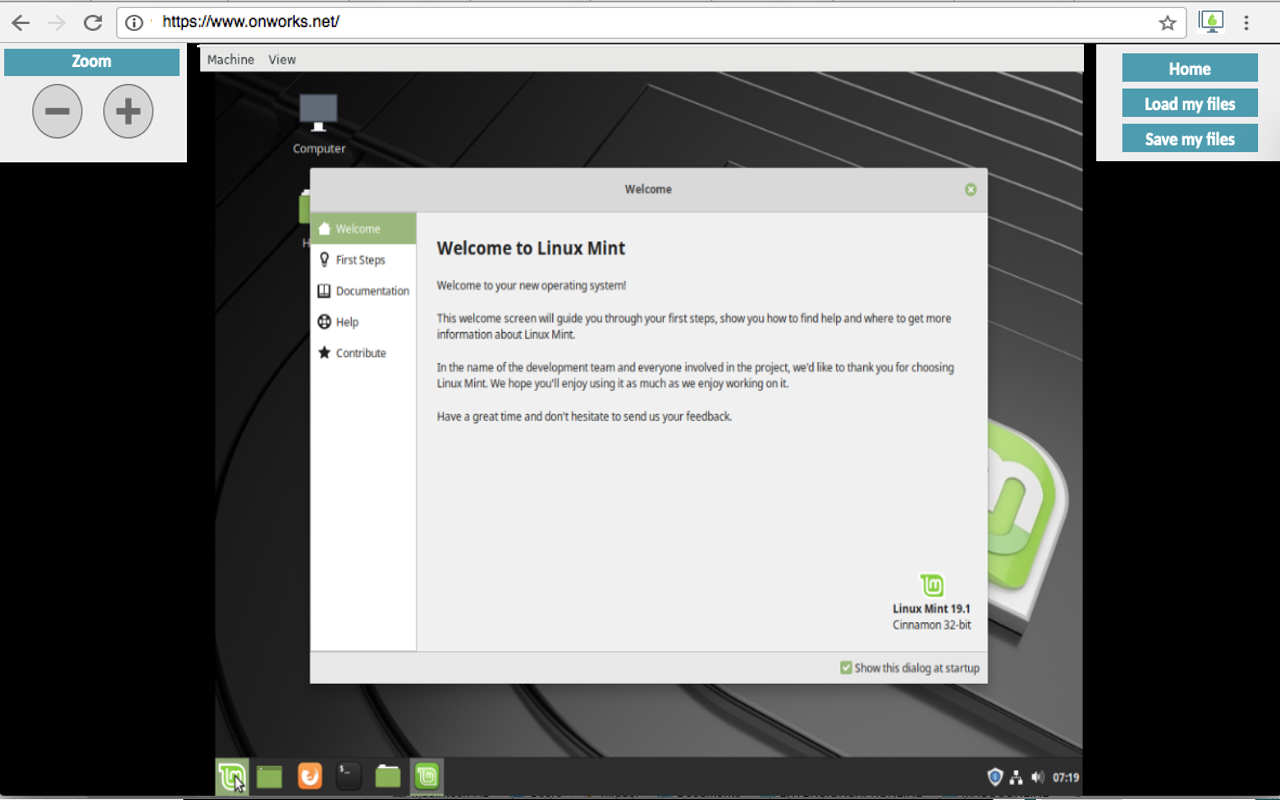Click the Welcome dialog title bar text
Image resolution: width=1280 pixels, height=800 pixels.
[x=648, y=189]
